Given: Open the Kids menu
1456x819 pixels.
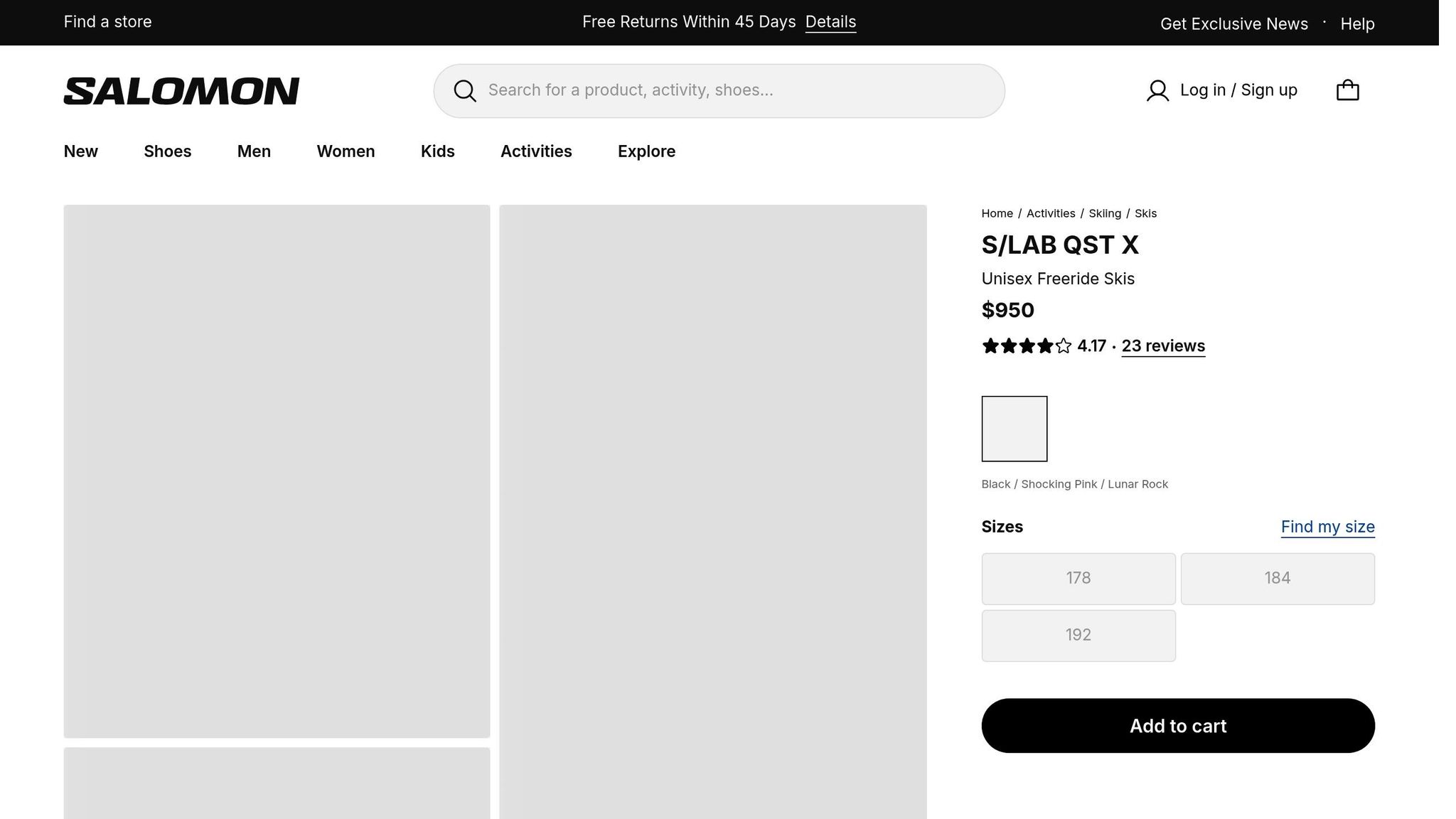Looking at the screenshot, I should click(437, 151).
